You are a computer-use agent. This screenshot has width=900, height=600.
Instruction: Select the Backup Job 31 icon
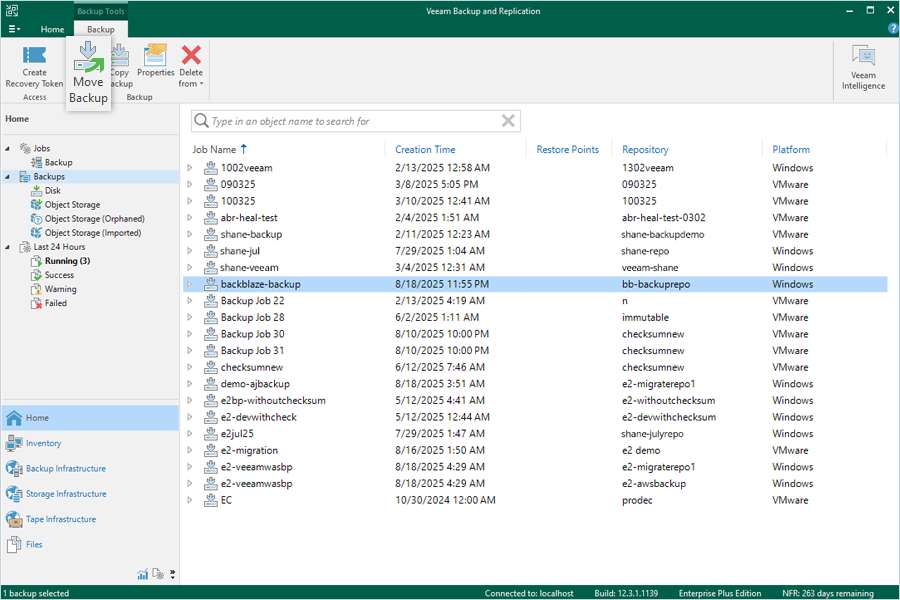[x=211, y=351]
